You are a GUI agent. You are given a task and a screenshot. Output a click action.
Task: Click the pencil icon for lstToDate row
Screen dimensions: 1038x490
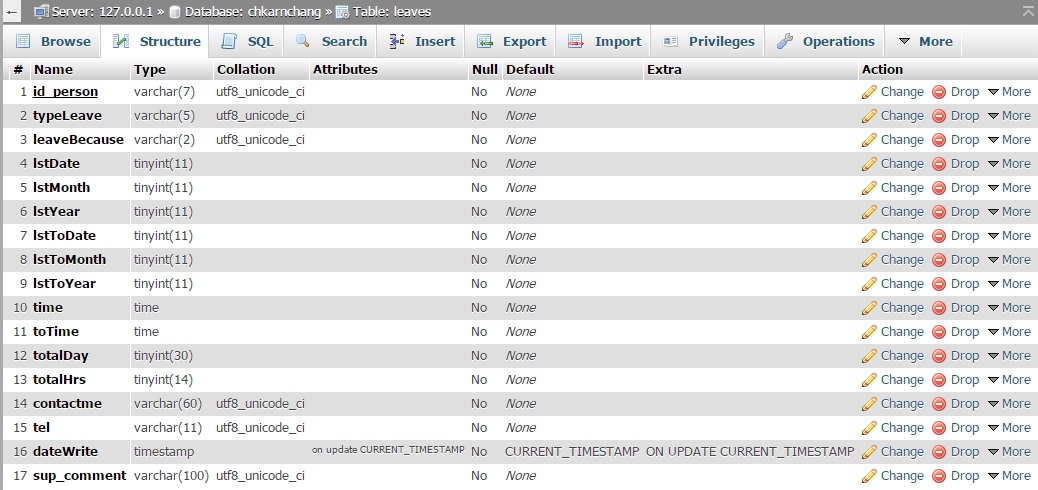869,236
